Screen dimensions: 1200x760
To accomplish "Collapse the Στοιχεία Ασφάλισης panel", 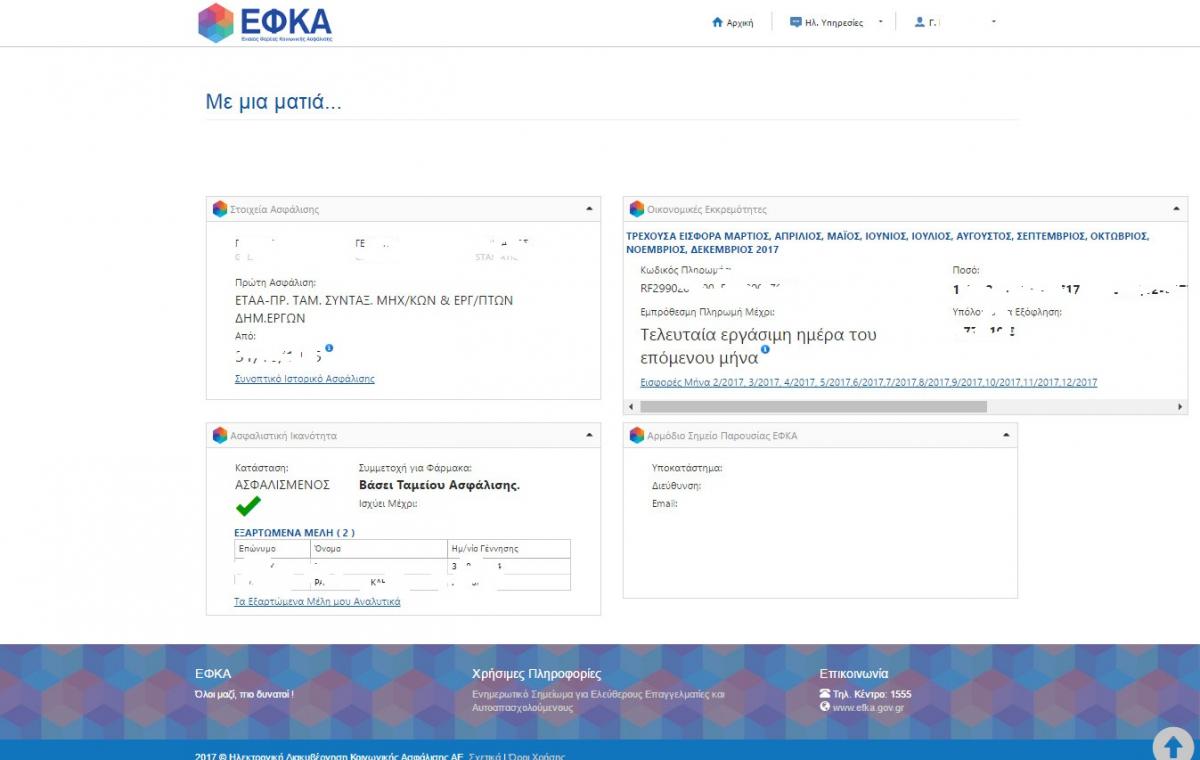I will tap(589, 209).
